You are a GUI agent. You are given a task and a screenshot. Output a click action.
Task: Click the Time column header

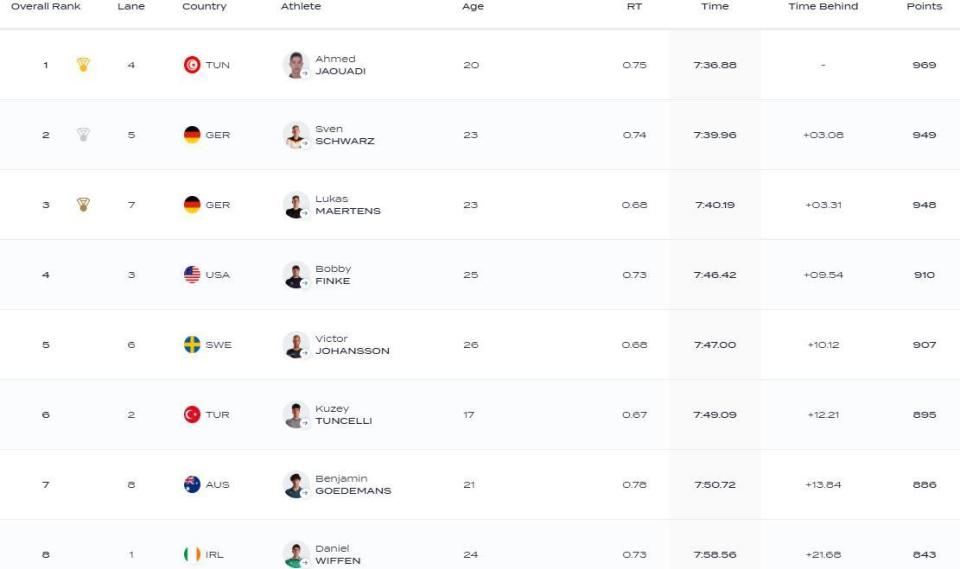(714, 6)
